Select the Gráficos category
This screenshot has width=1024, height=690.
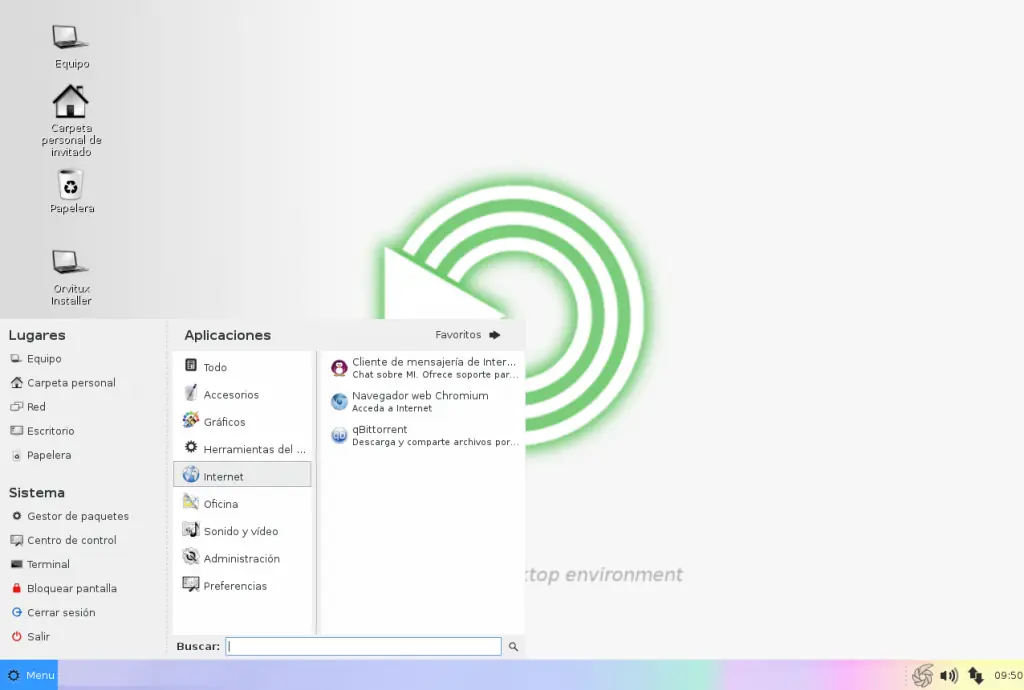tap(242, 421)
